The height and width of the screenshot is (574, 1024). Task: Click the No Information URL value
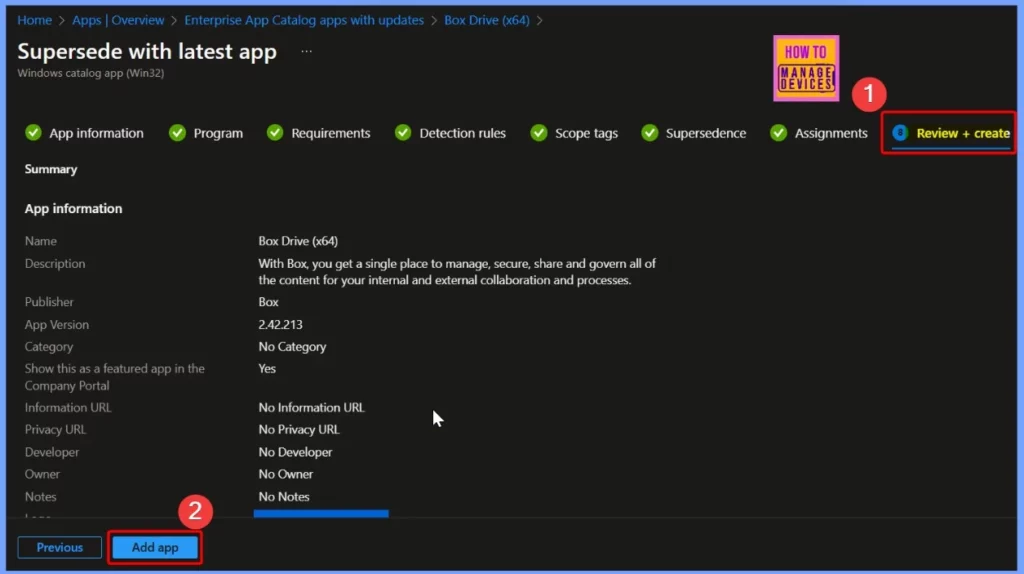click(x=312, y=407)
